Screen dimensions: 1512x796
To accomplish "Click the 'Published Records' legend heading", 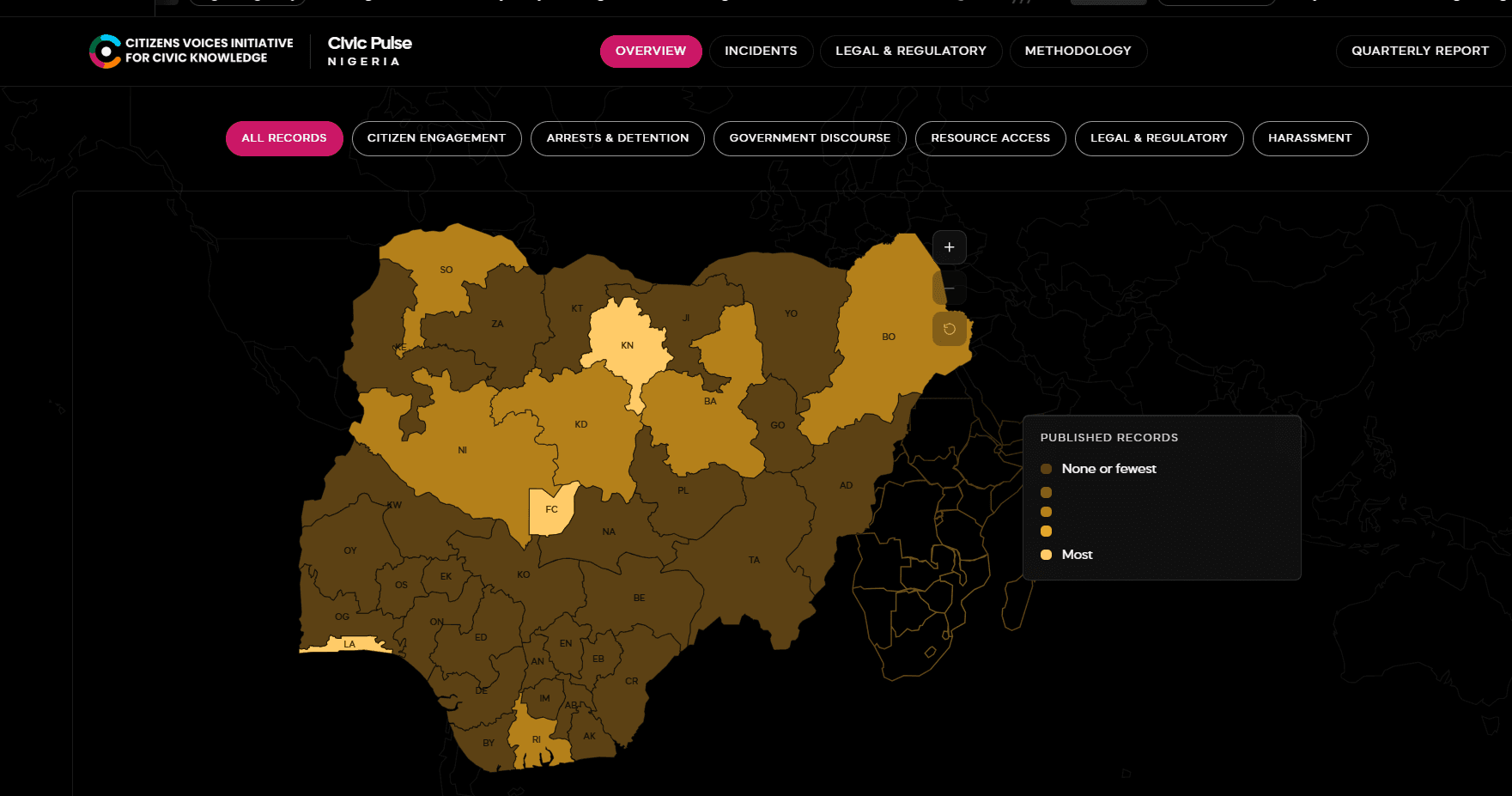I will (x=1109, y=437).
